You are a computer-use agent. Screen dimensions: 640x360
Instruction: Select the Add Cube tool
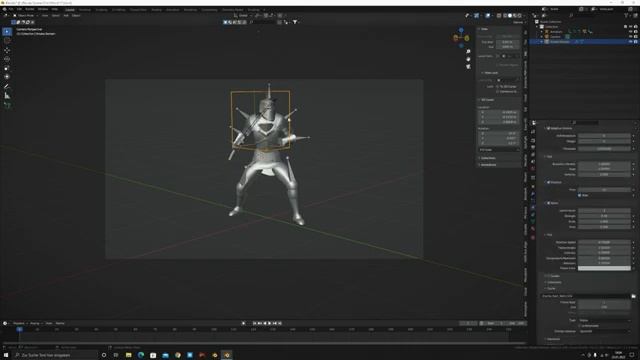[7, 105]
